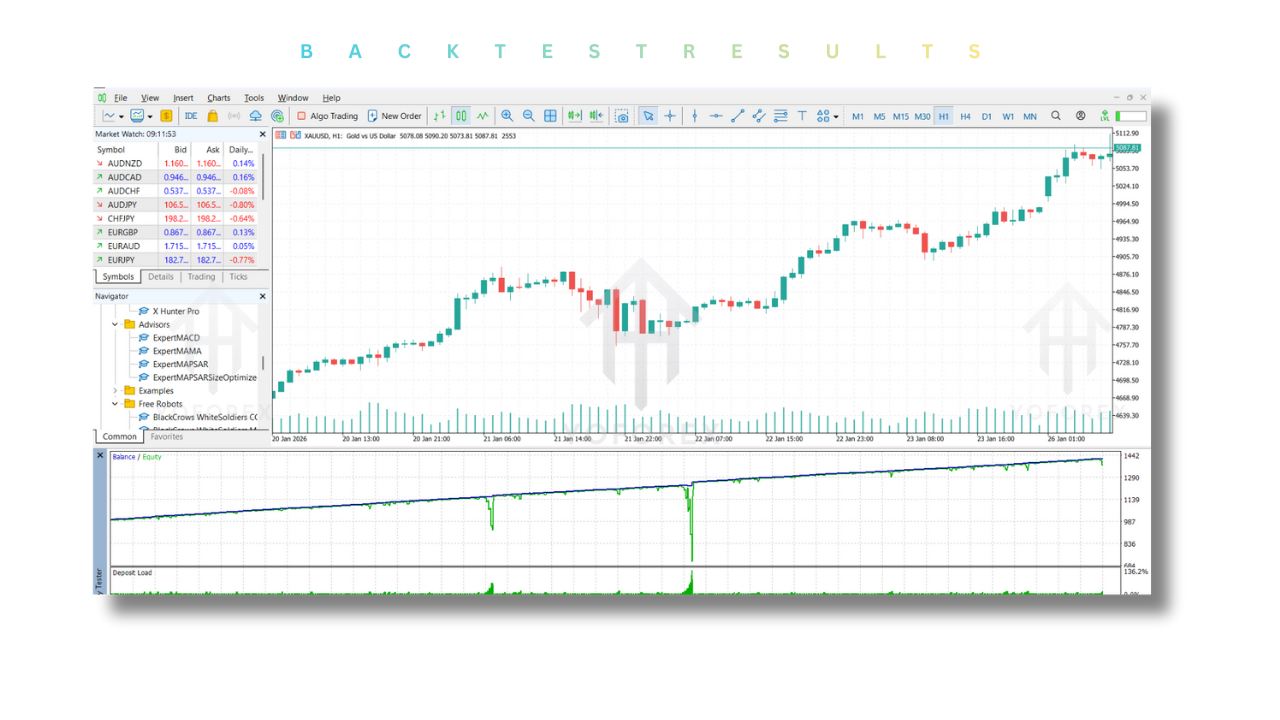Click the New Order button

[x=394, y=116]
